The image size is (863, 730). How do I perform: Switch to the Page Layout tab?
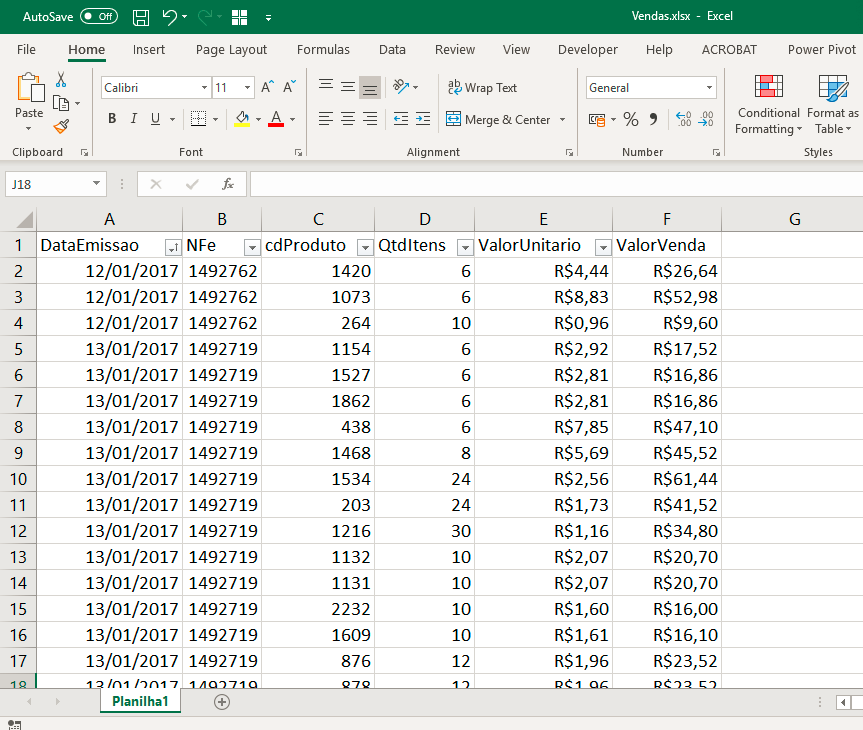231,49
